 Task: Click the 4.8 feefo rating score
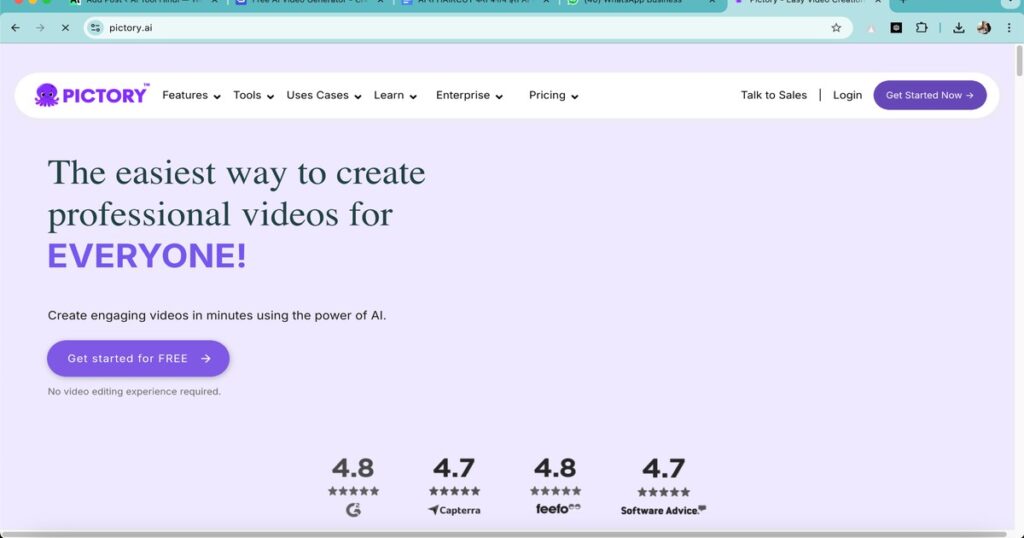[555, 468]
